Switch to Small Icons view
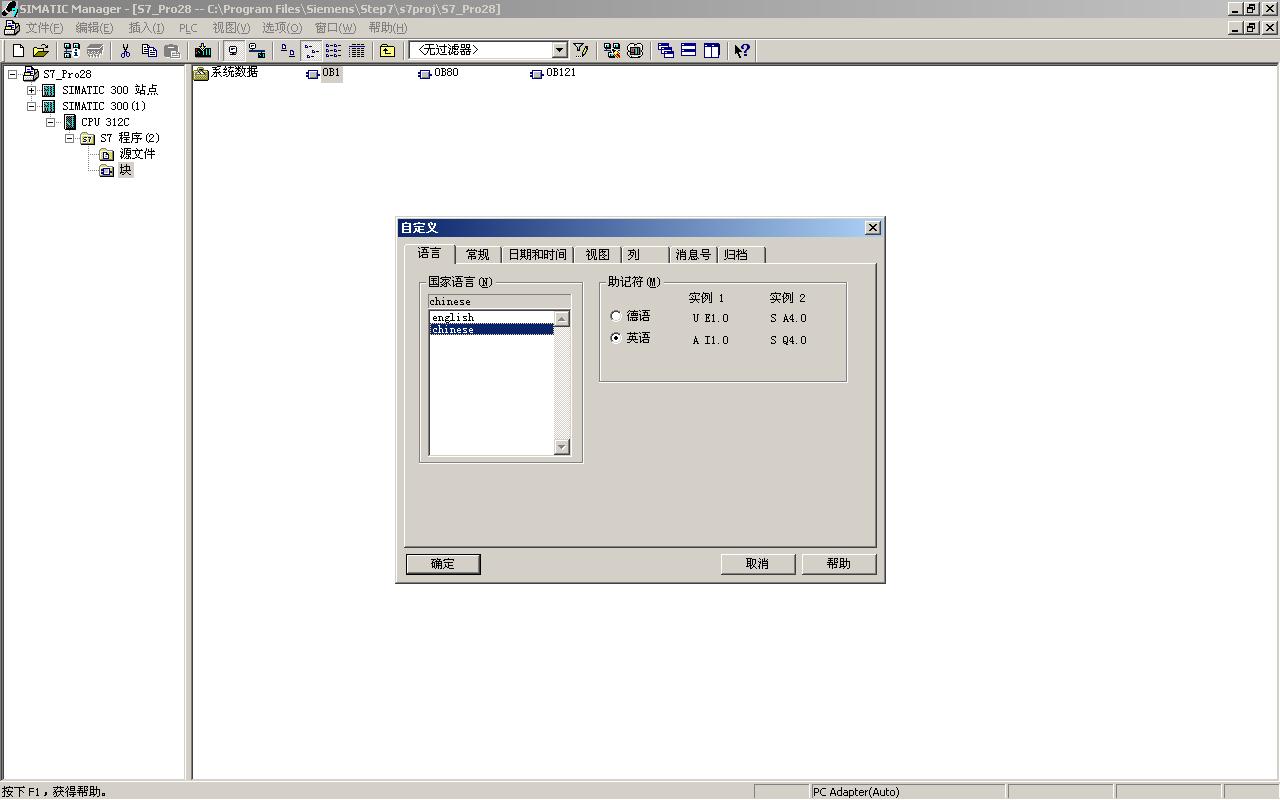The height and width of the screenshot is (800, 1280). (311, 50)
